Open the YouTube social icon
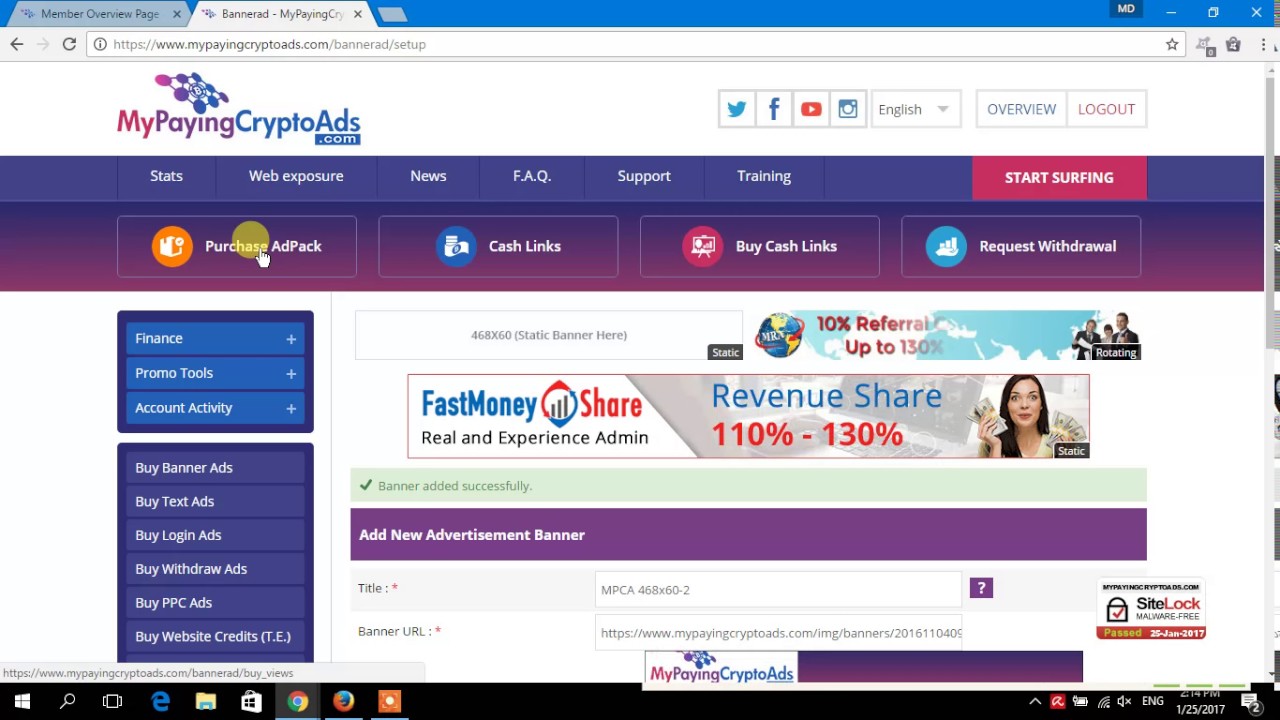This screenshot has width=1280, height=720. point(811,109)
